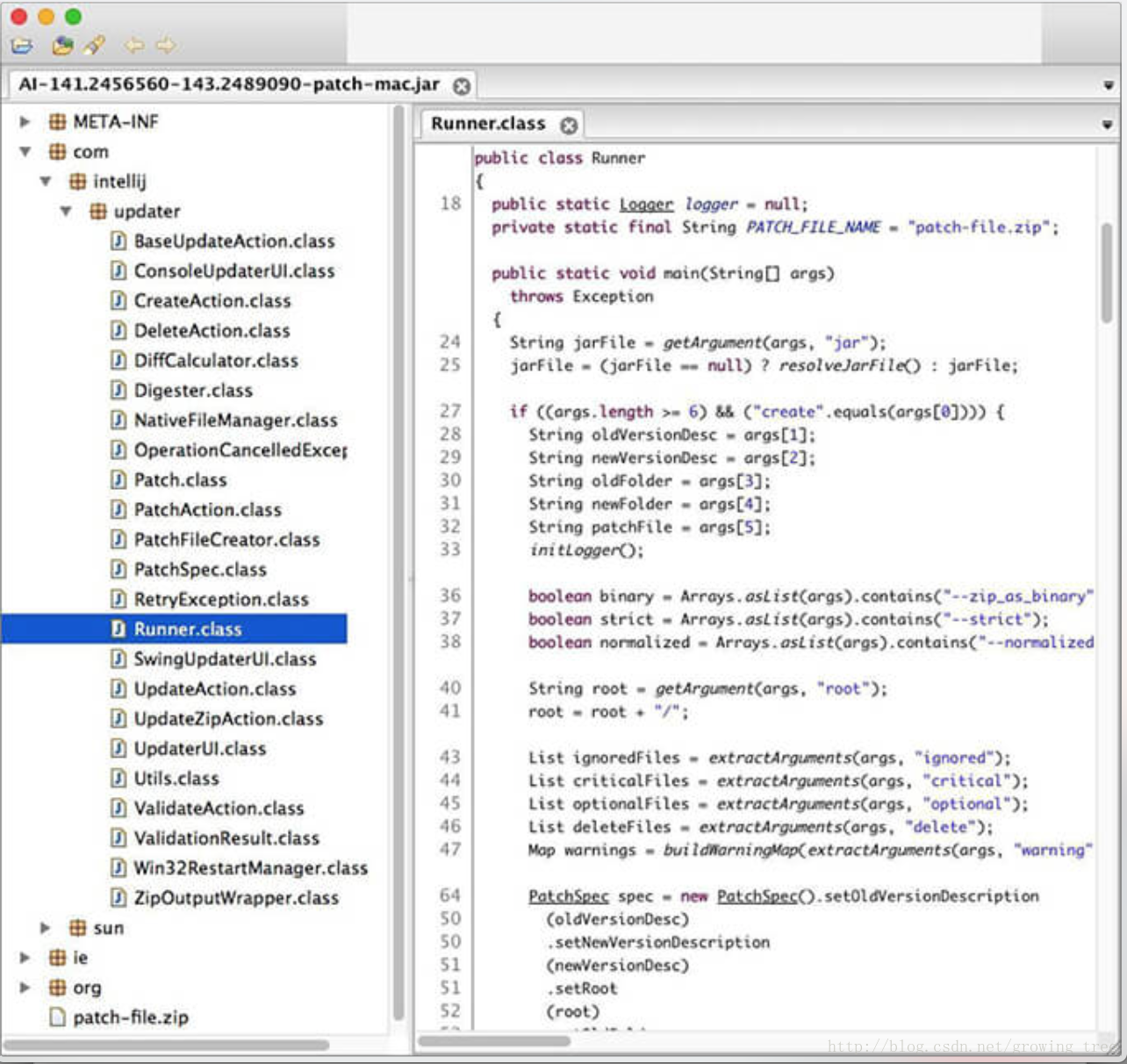Click the com package icon
This screenshot has width=1127, height=1064.
[57, 152]
